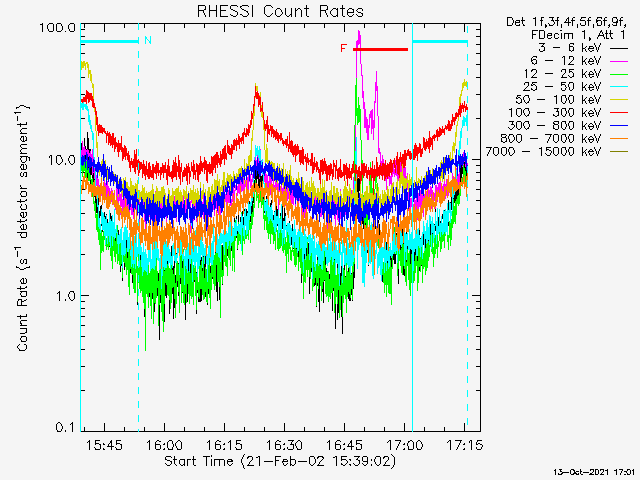Click the 300 - 800 keV legend entry
Image resolution: width=640 pixels, height=480 pixels.
click(x=568, y=126)
